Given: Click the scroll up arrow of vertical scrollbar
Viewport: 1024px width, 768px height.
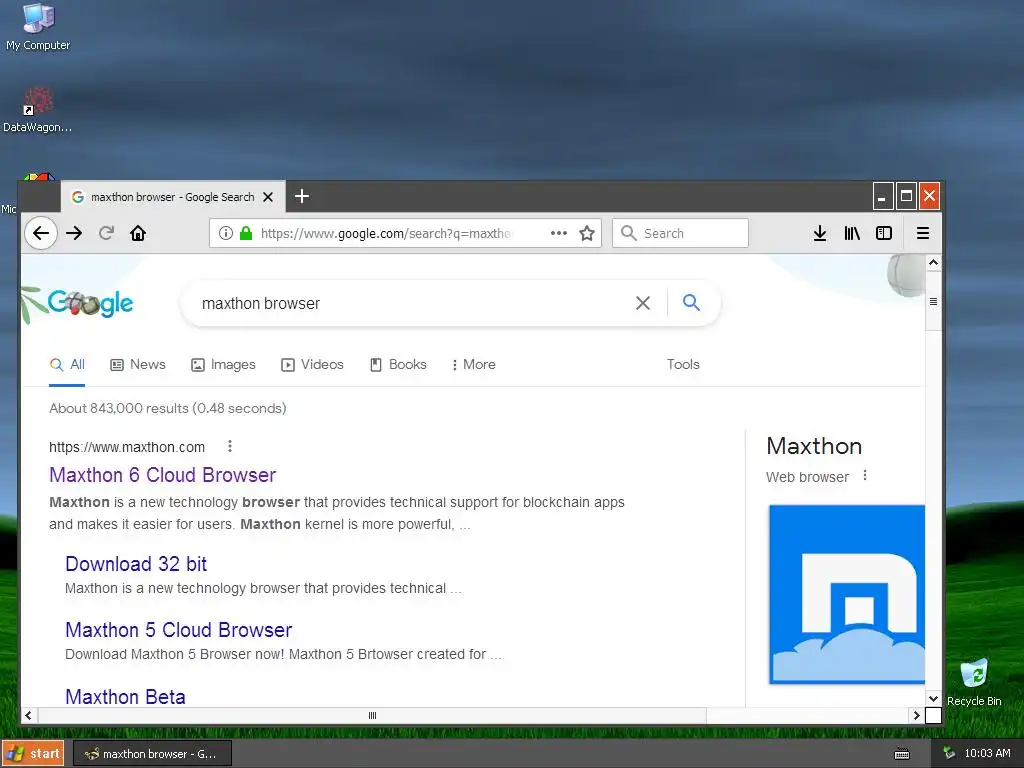Looking at the screenshot, I should 933,263.
